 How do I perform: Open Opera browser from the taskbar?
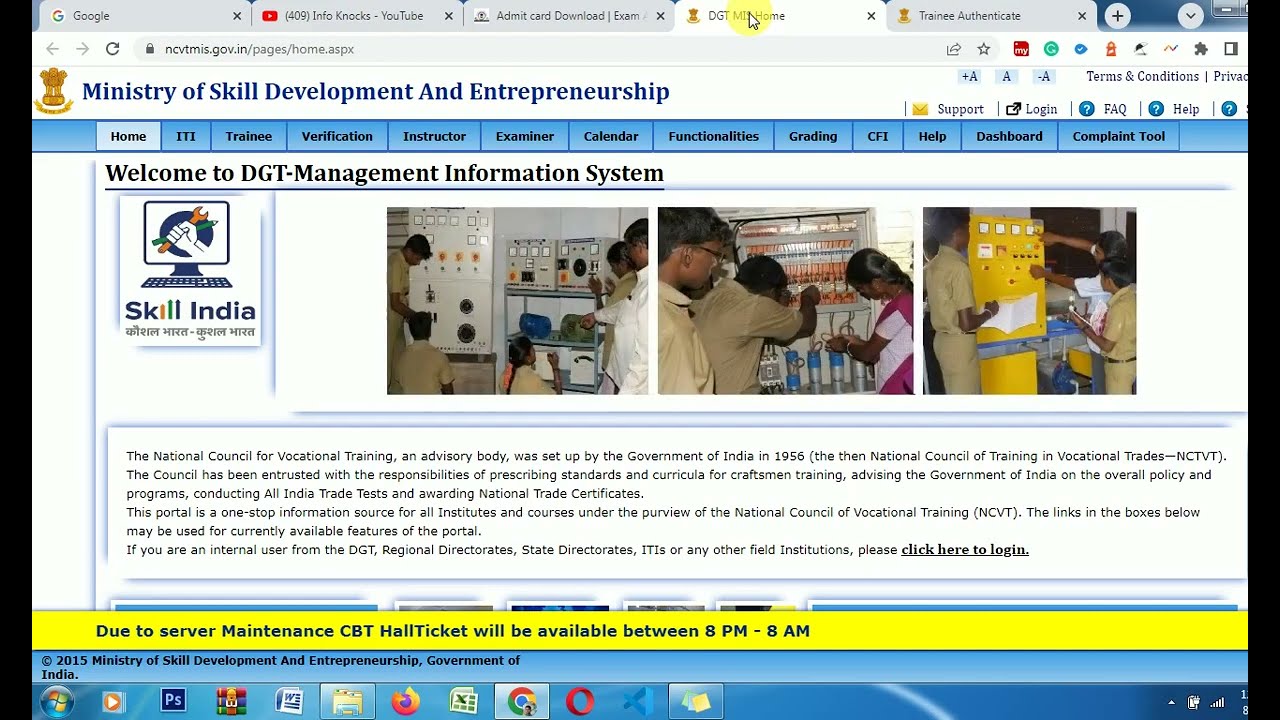[x=579, y=702]
